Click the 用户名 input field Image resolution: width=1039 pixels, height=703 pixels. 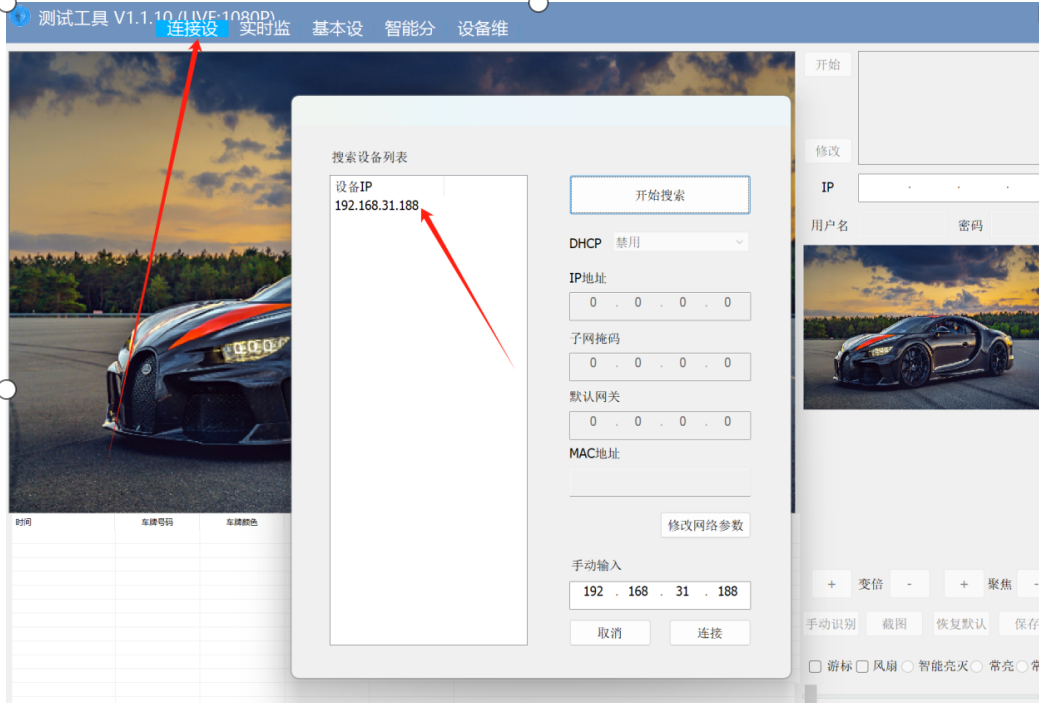tap(902, 226)
